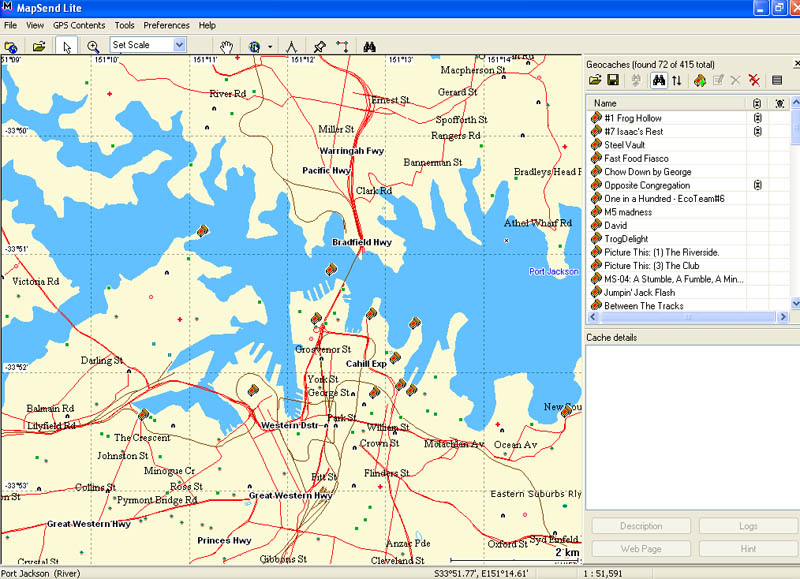Click the geocache marker near Bradfield Hwy
Viewport: 800px width, 579px height.
click(x=331, y=268)
